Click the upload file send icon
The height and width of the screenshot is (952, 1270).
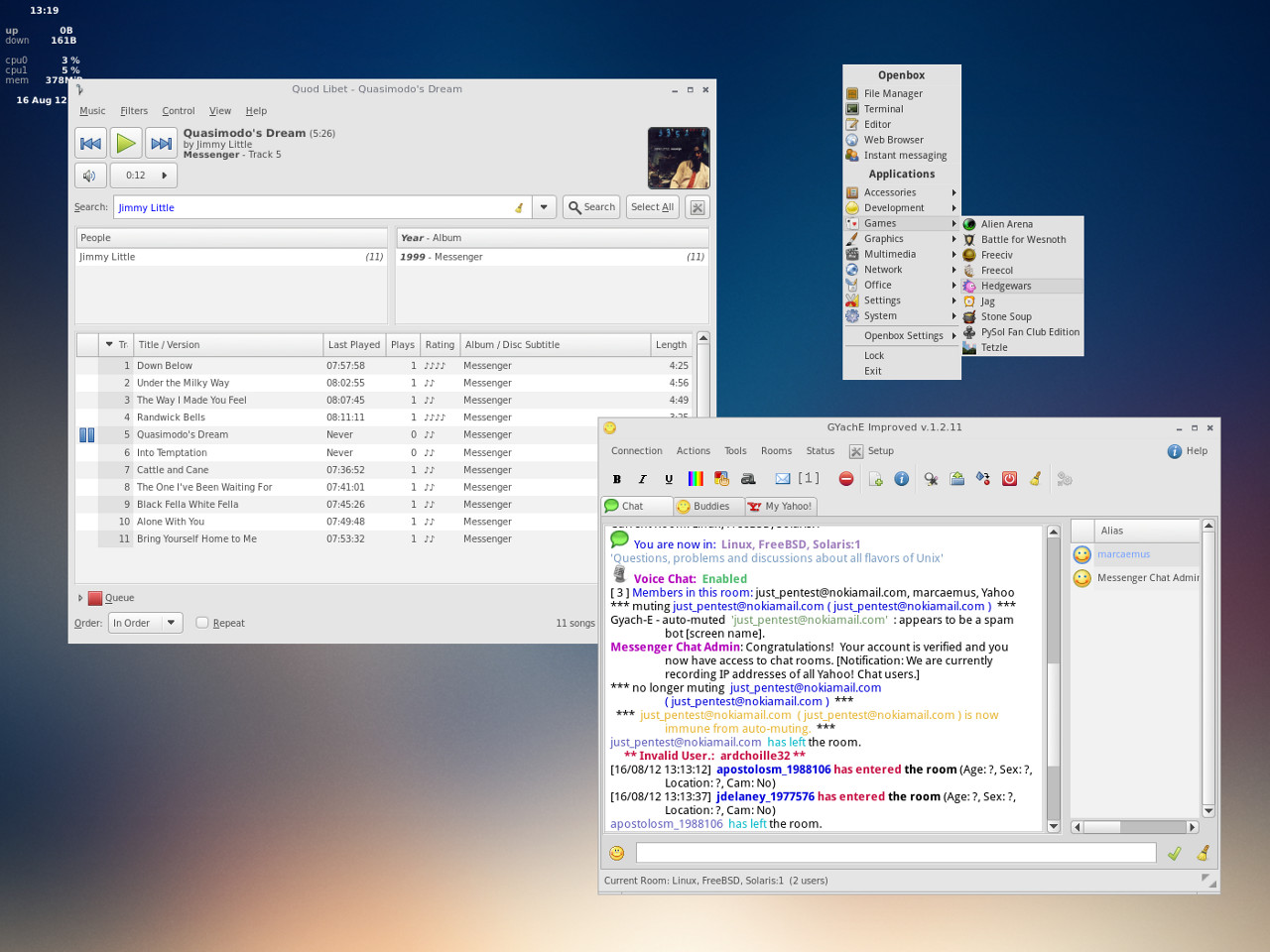click(956, 479)
